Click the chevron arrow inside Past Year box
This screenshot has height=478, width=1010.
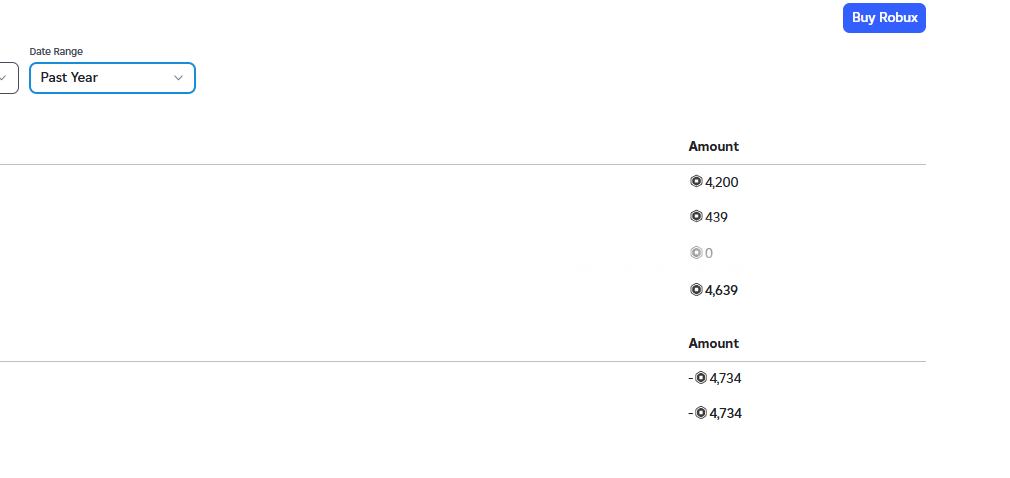(x=178, y=78)
